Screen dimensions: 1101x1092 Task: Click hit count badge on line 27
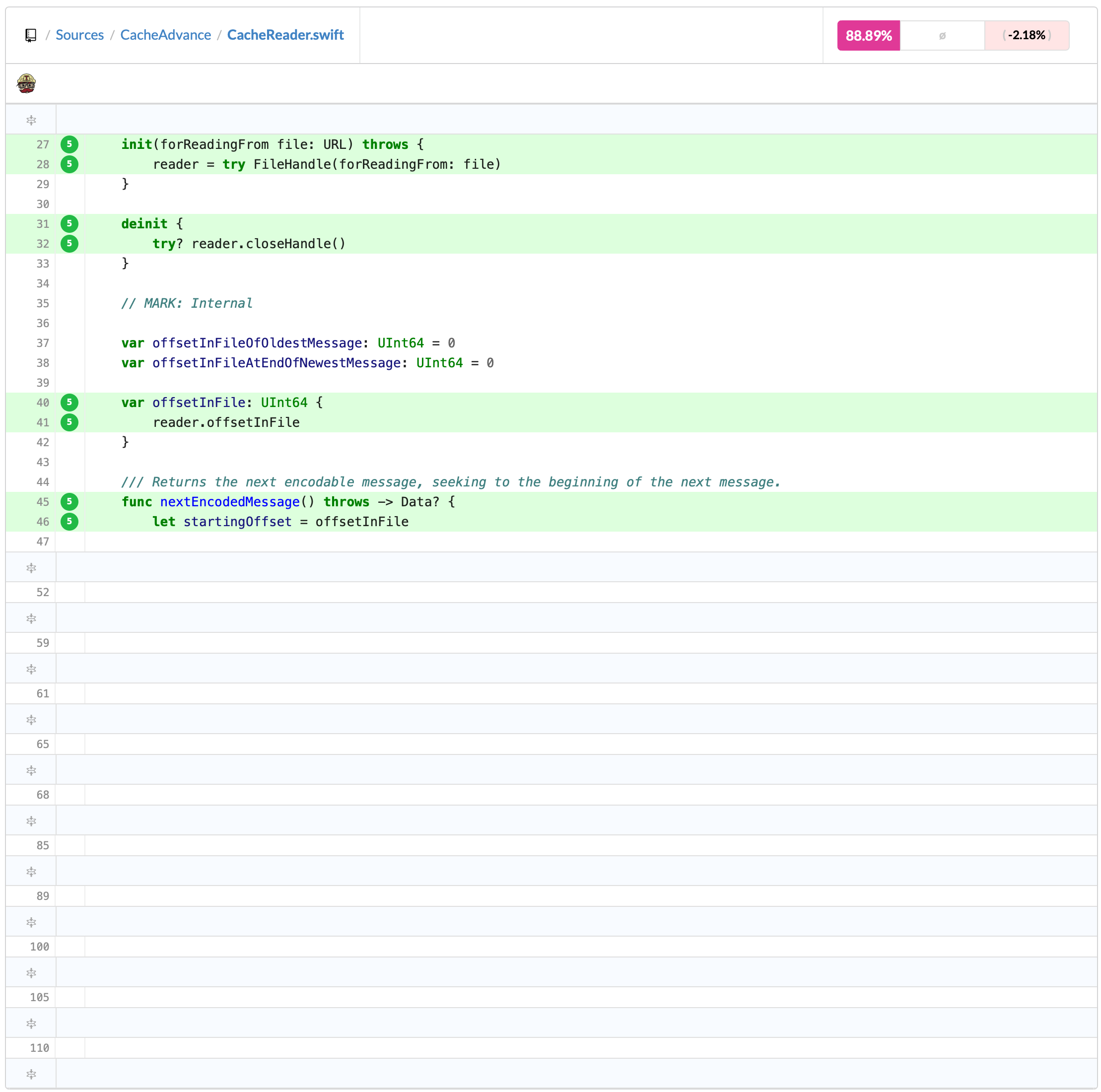pyautogui.click(x=69, y=144)
